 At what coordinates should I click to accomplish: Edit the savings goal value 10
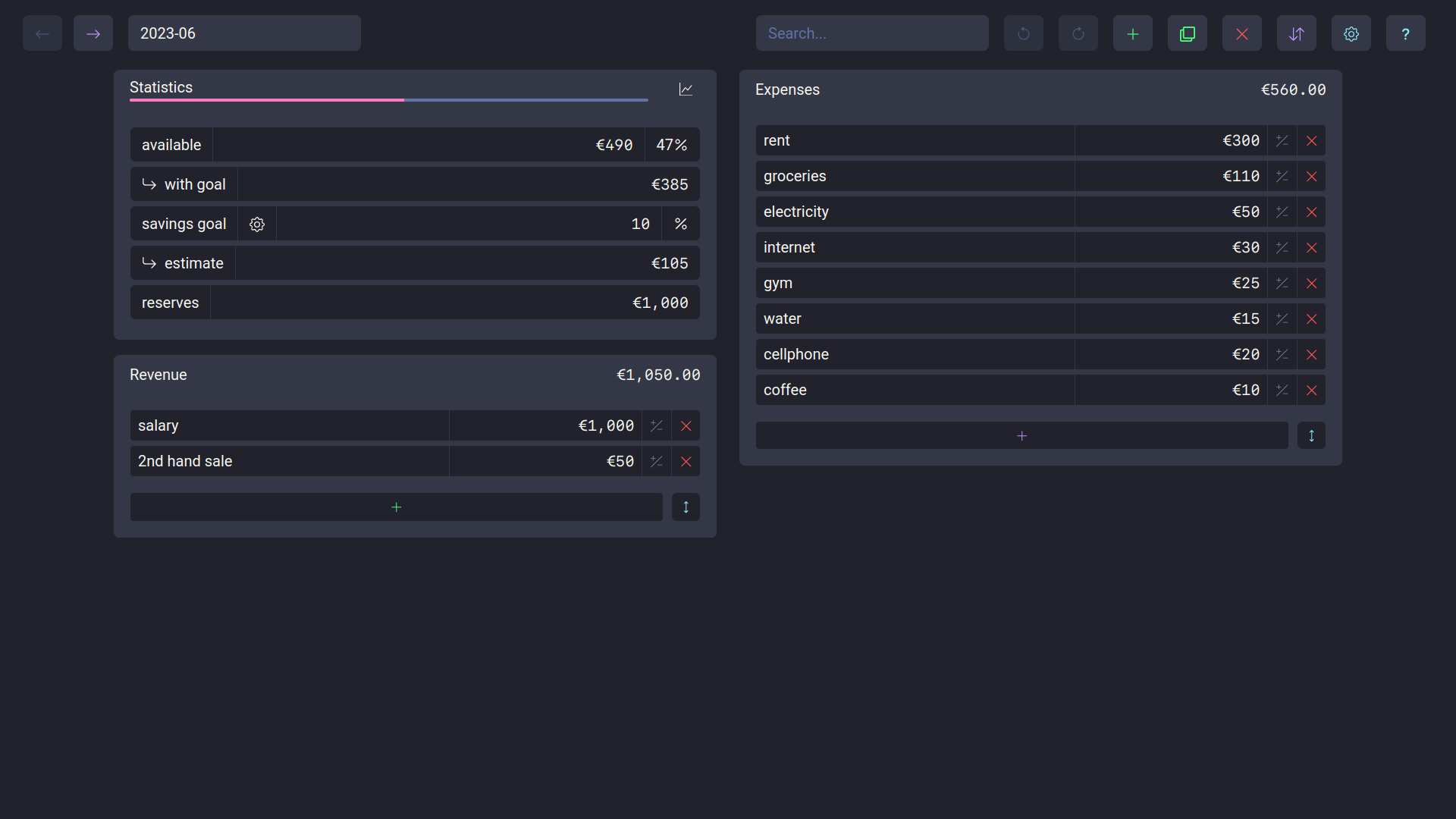469,224
